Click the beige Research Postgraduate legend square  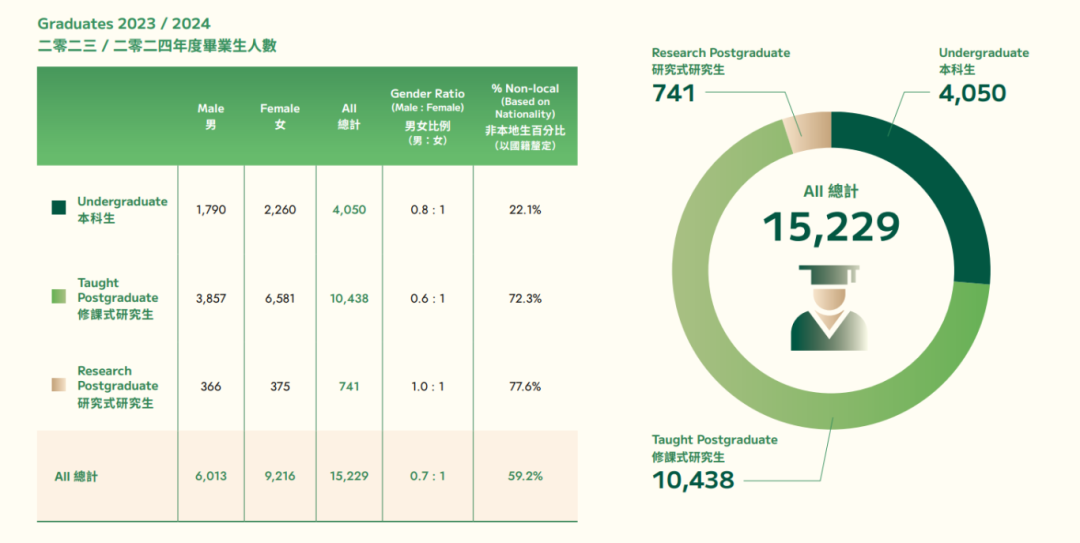click(59, 386)
